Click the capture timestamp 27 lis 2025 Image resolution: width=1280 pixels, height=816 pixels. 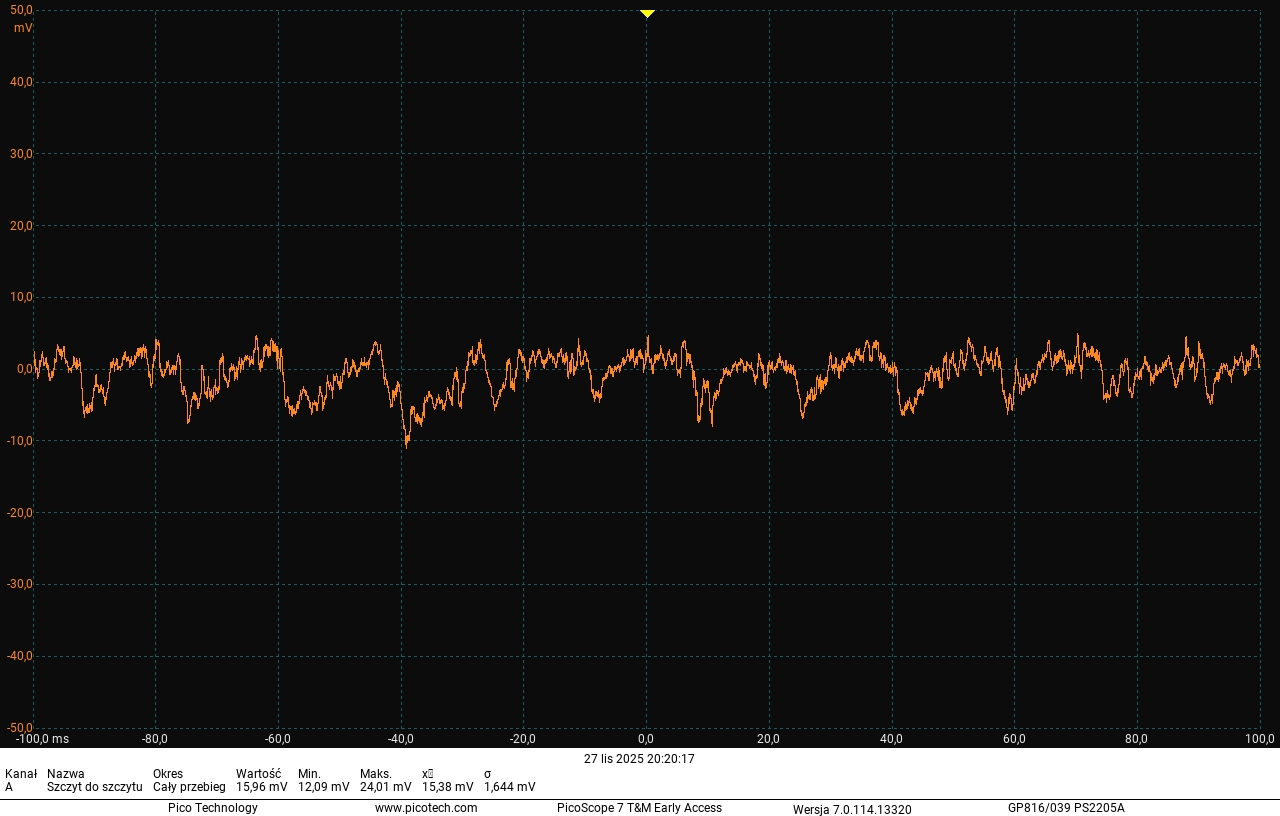639,759
